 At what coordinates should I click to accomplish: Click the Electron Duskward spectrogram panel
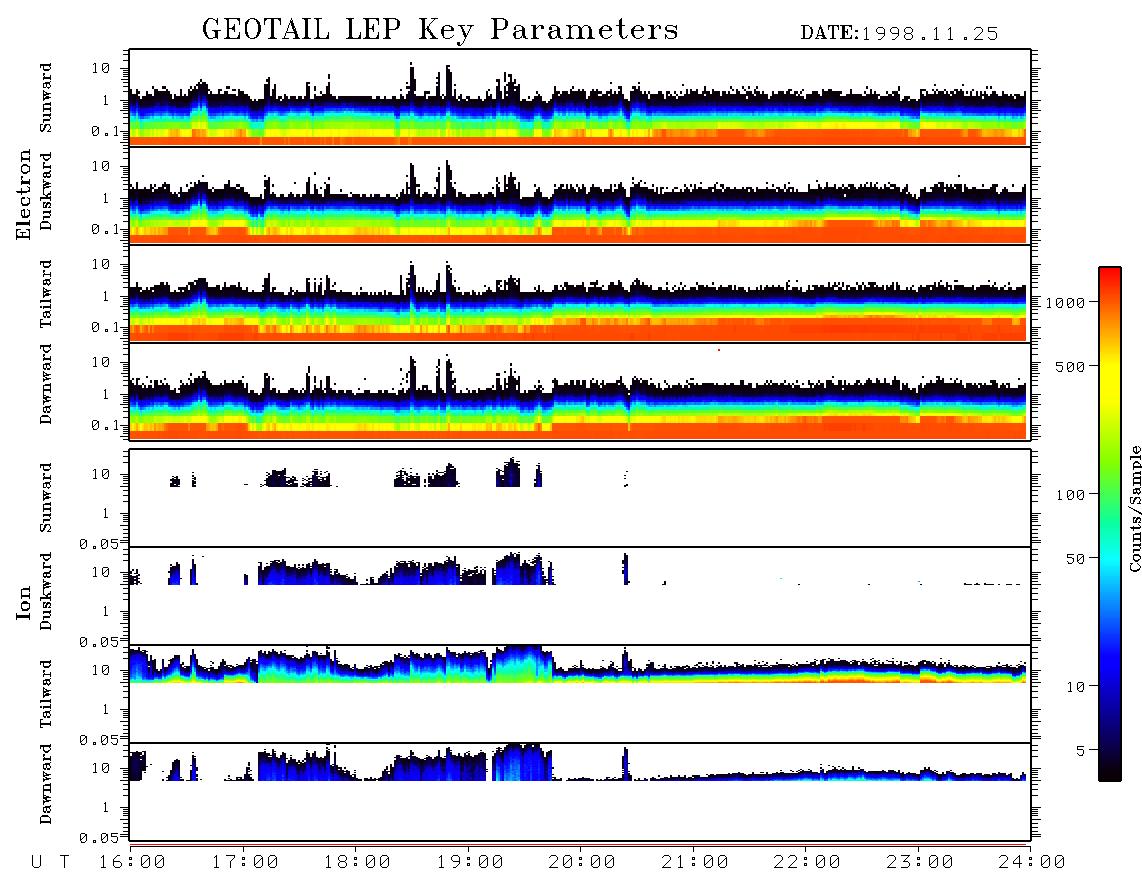pyautogui.click(x=580, y=195)
